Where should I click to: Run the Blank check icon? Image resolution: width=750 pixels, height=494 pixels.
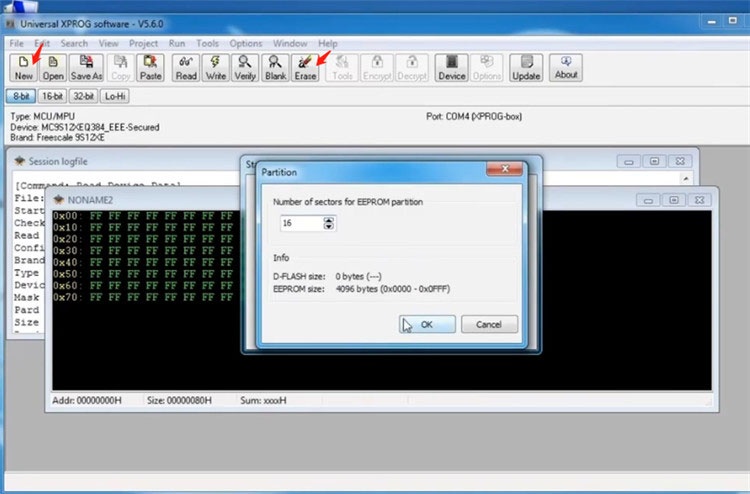275,67
